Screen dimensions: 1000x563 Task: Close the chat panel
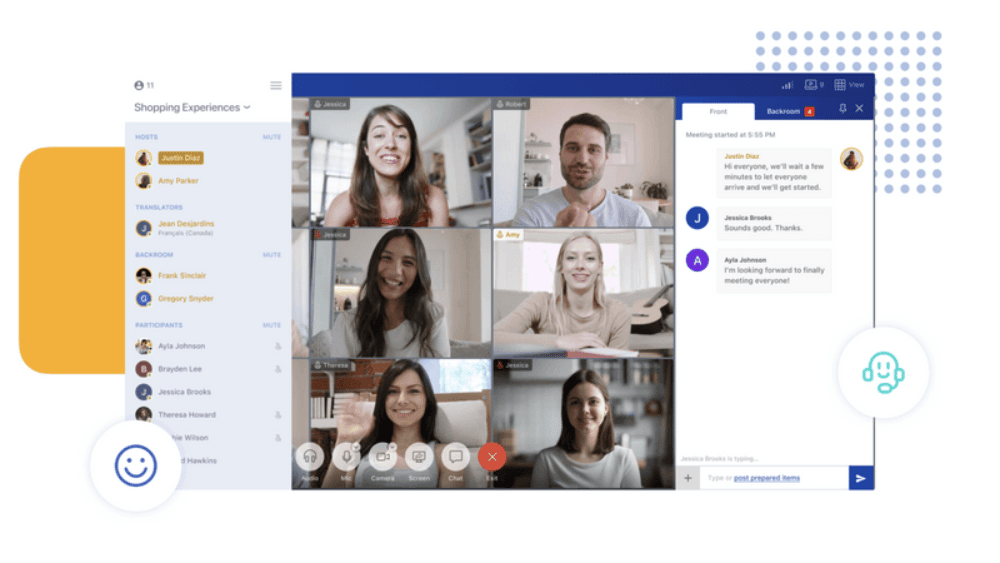click(x=860, y=108)
